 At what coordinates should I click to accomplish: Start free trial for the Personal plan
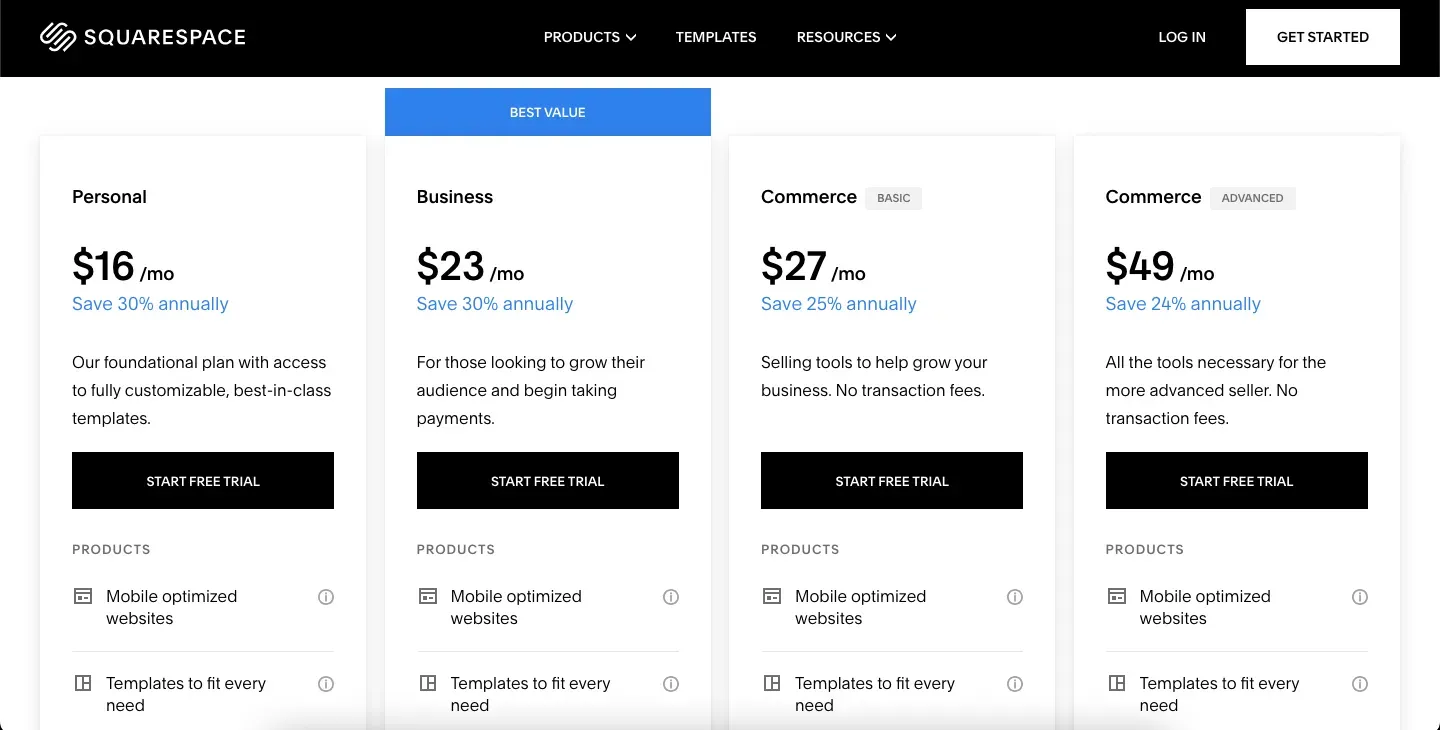click(x=203, y=481)
